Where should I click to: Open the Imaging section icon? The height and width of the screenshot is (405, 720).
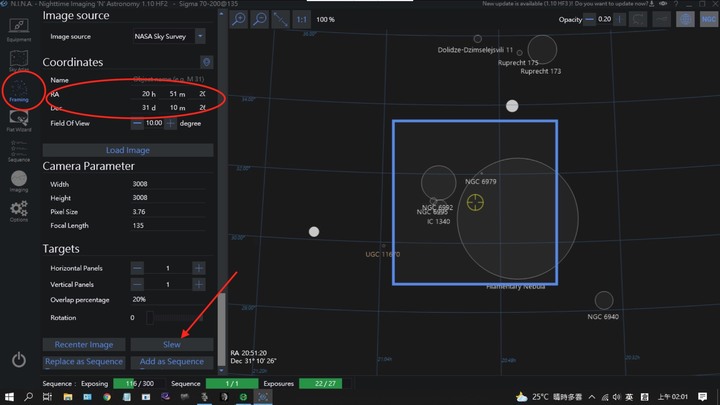click(x=18, y=180)
